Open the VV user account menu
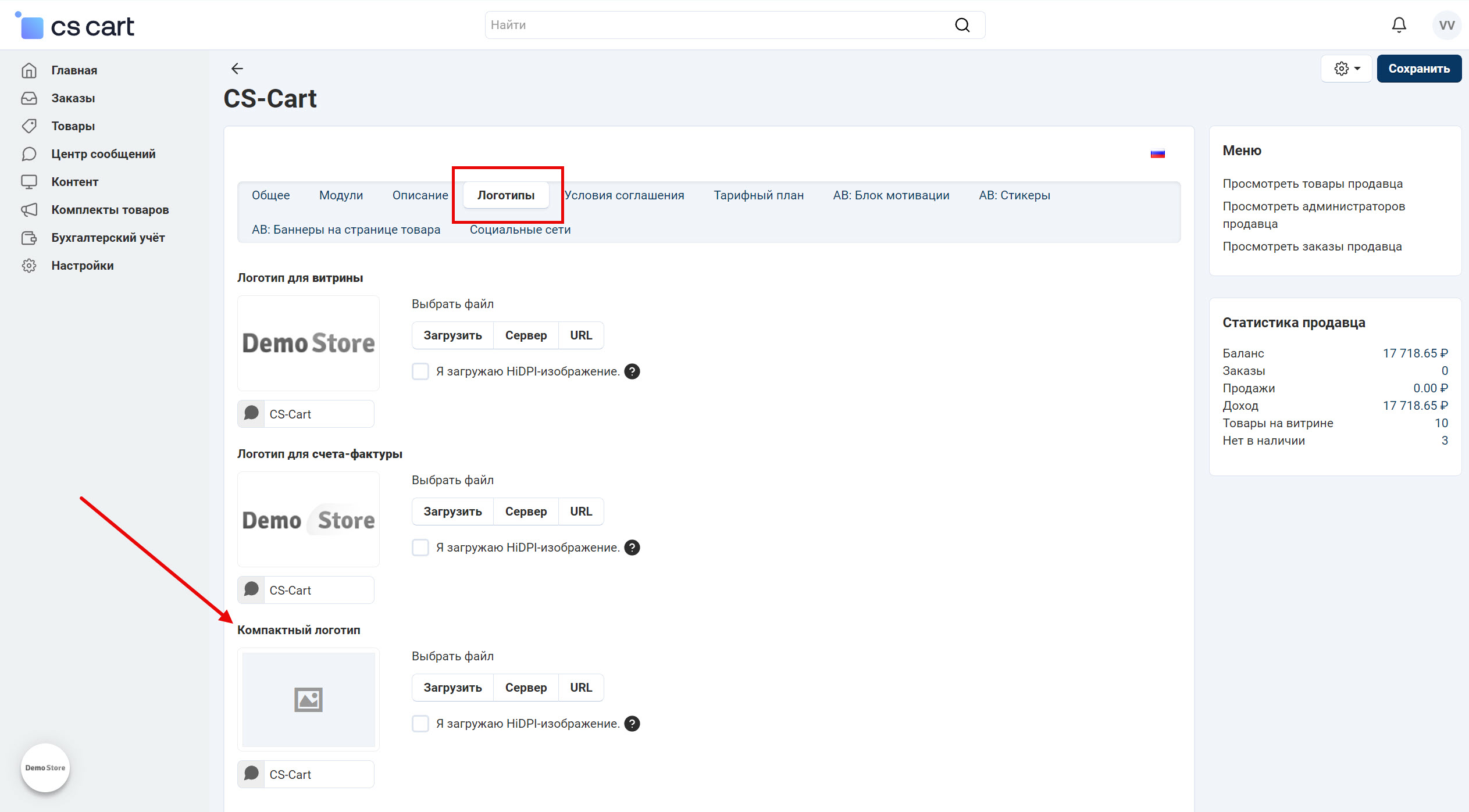The height and width of the screenshot is (812, 1469). pyautogui.click(x=1446, y=25)
